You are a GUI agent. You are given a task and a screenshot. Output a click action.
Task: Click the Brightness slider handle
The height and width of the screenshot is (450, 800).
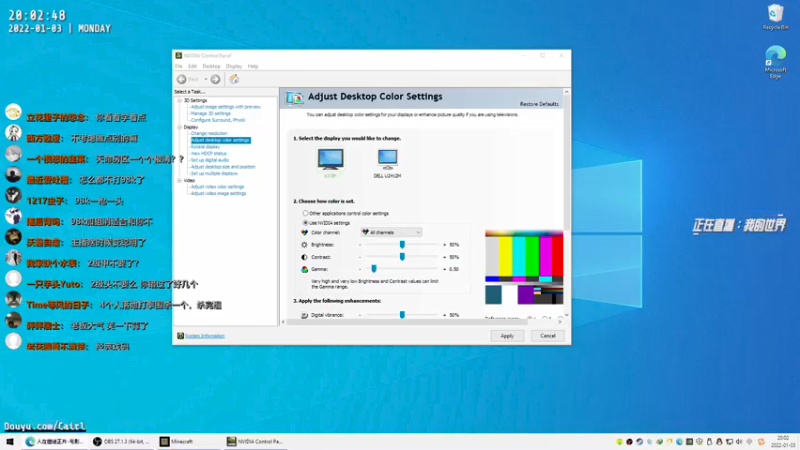click(x=402, y=245)
